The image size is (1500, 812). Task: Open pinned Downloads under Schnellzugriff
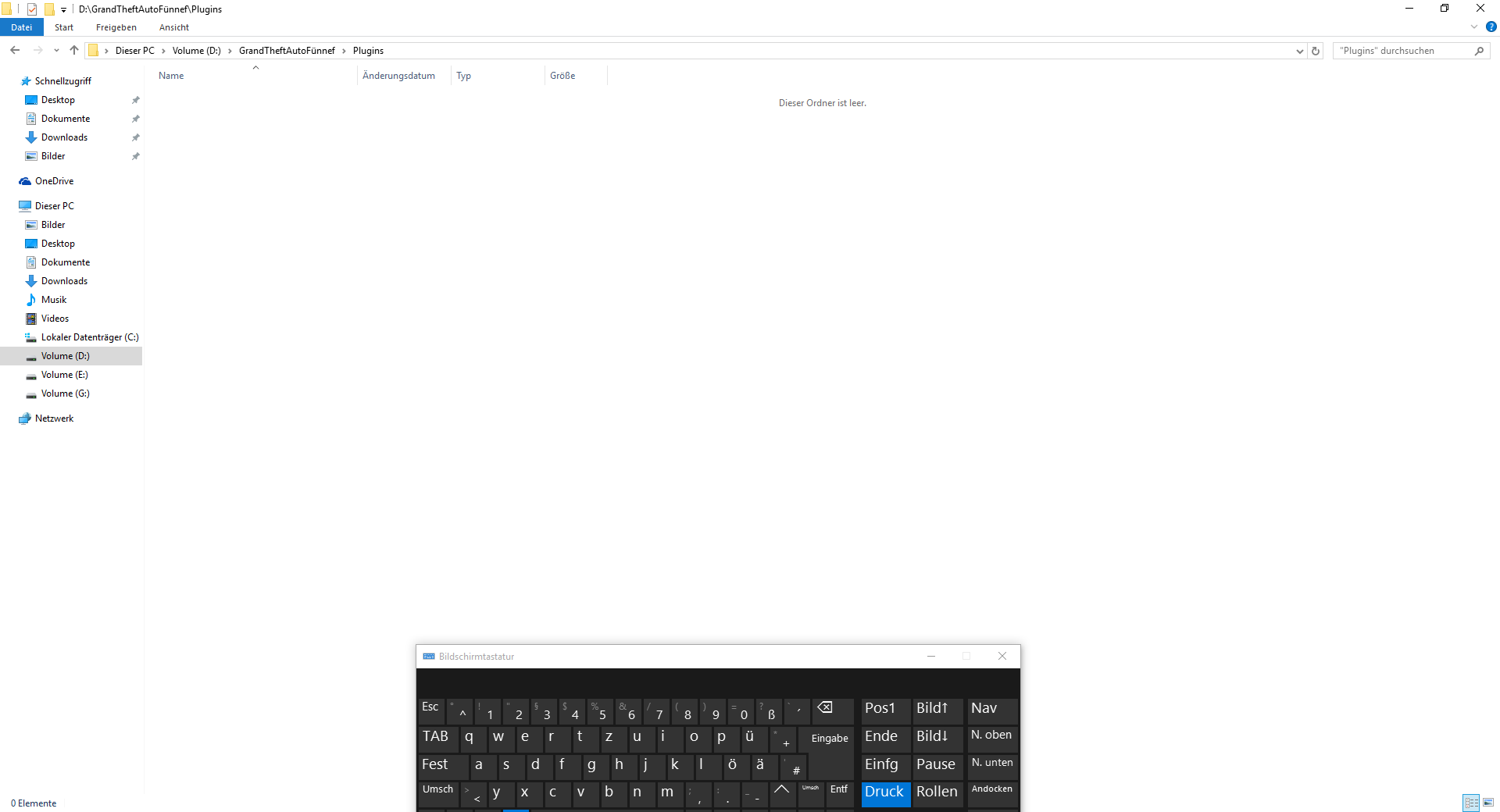64,137
